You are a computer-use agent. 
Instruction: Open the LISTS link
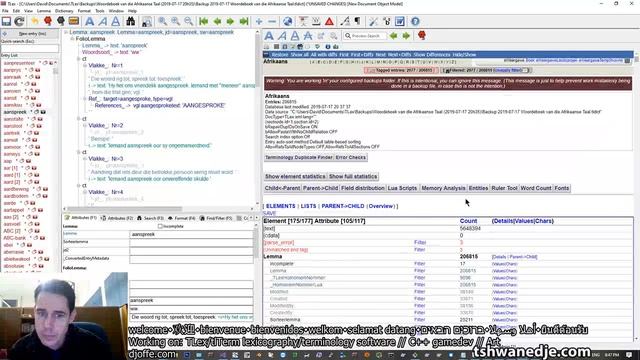308,206
